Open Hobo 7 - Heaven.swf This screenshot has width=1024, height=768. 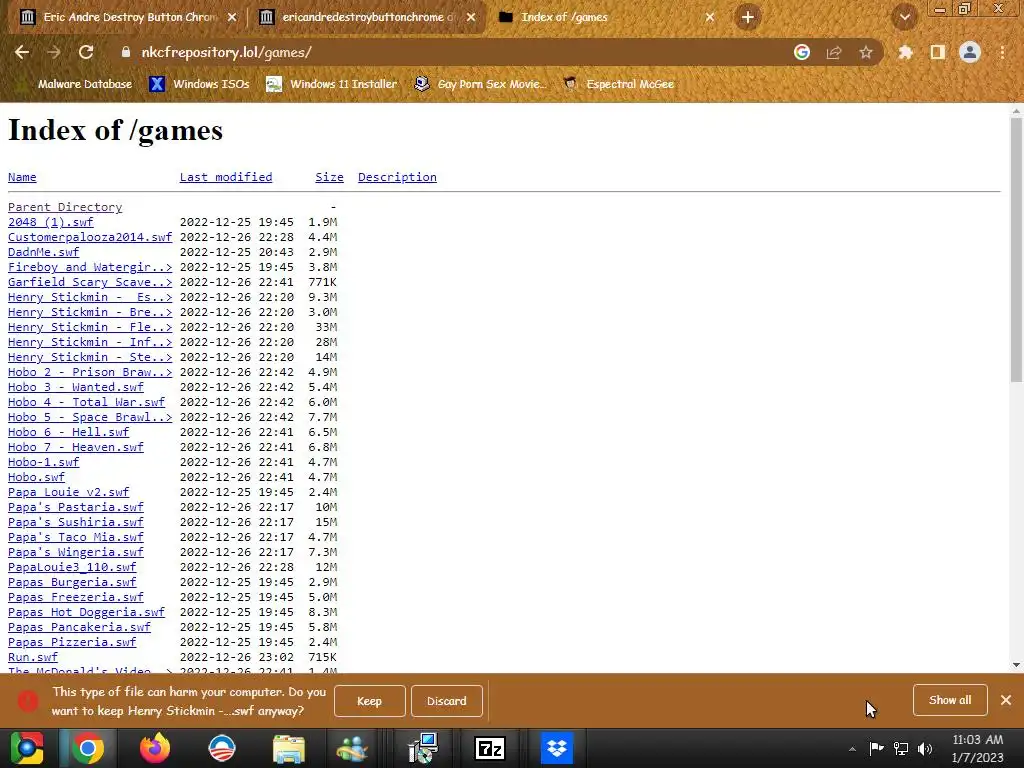[x=76, y=447]
